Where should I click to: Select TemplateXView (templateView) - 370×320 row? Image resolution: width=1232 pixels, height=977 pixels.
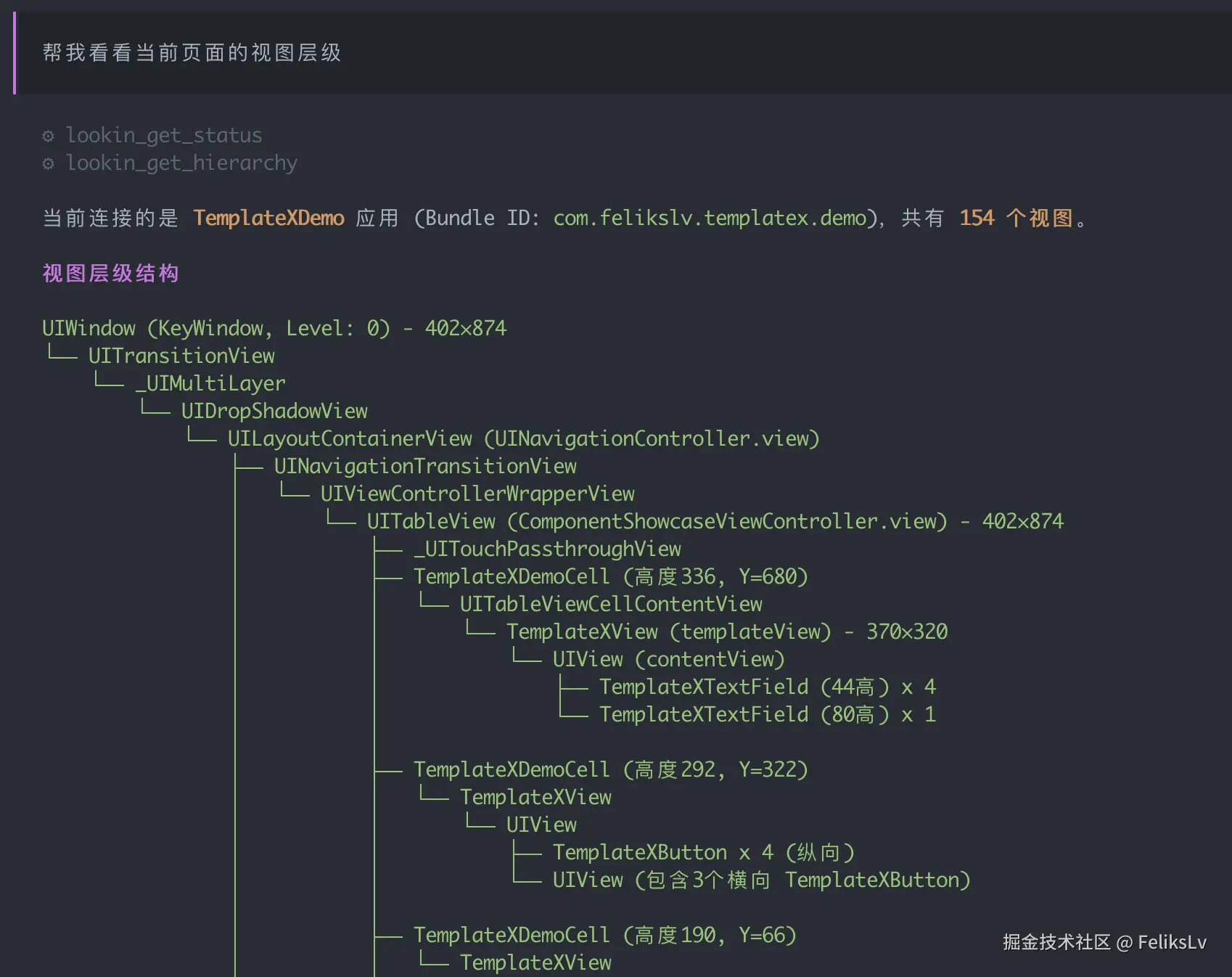727,632
